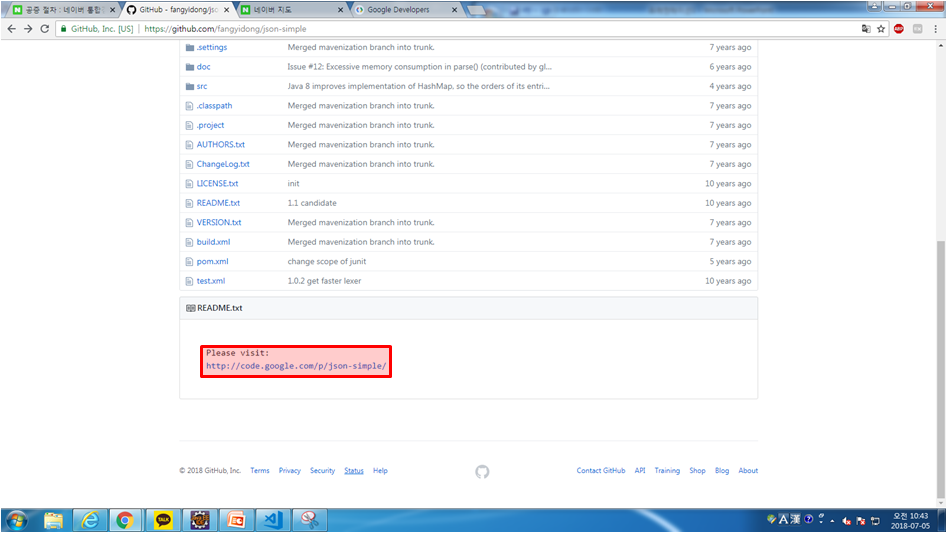Open File Explorer from taskbar
947x533 pixels.
53,520
